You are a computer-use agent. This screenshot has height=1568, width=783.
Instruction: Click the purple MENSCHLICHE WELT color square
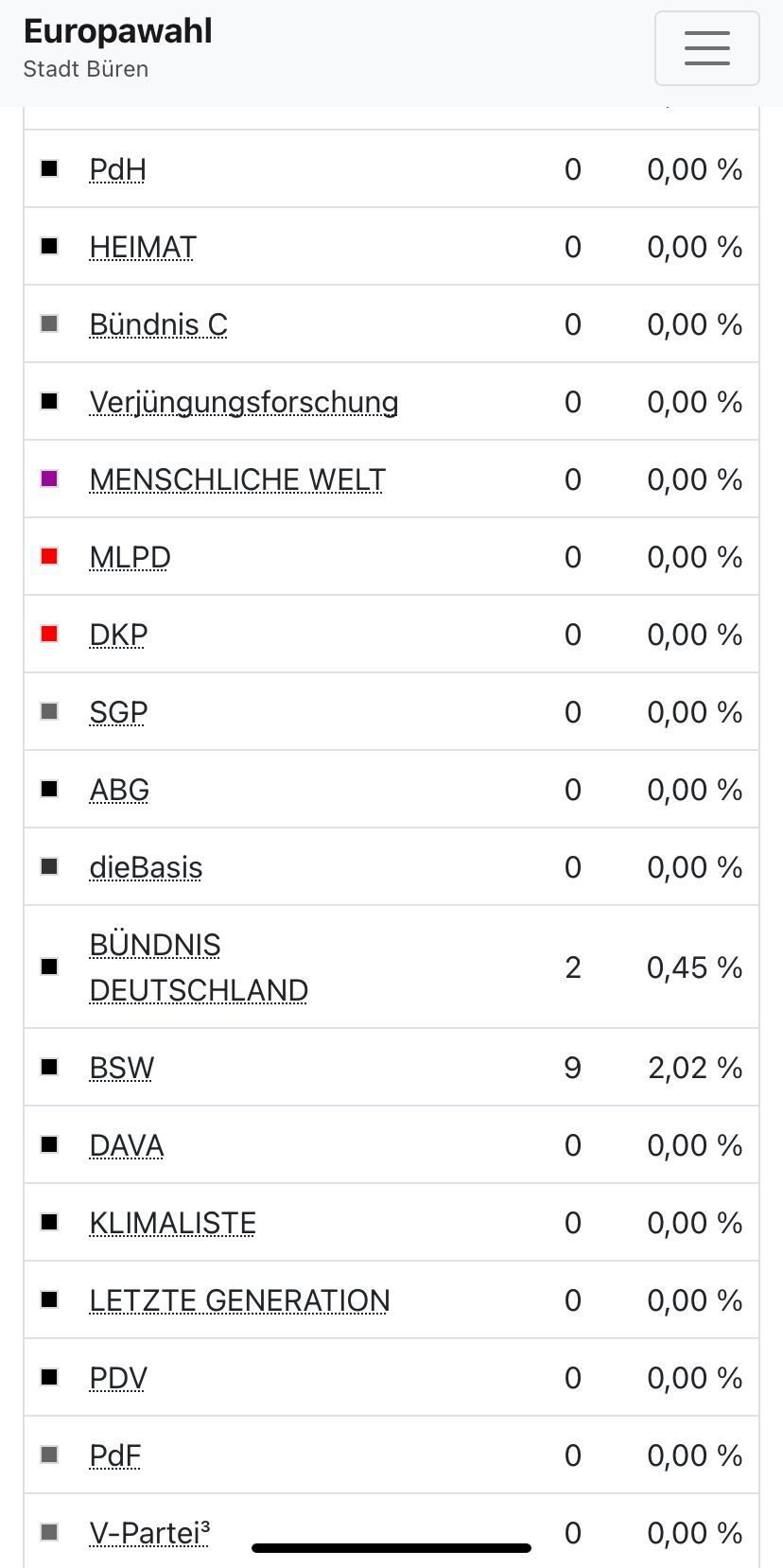[x=50, y=479]
